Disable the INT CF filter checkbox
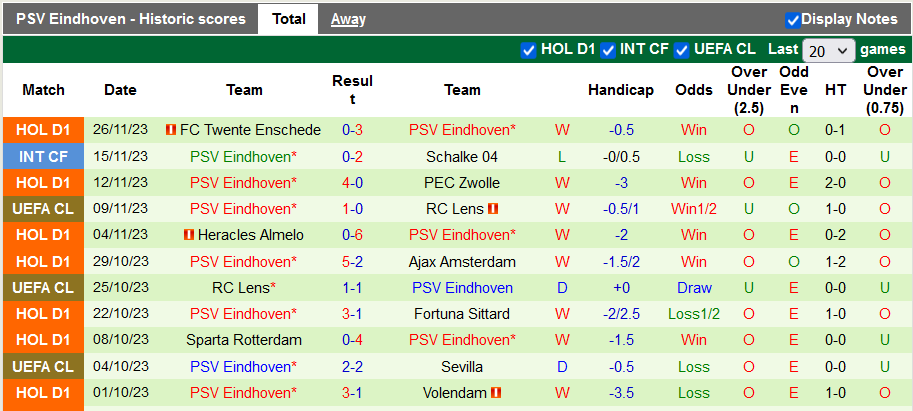The width and height of the screenshot is (913, 411). point(607,49)
